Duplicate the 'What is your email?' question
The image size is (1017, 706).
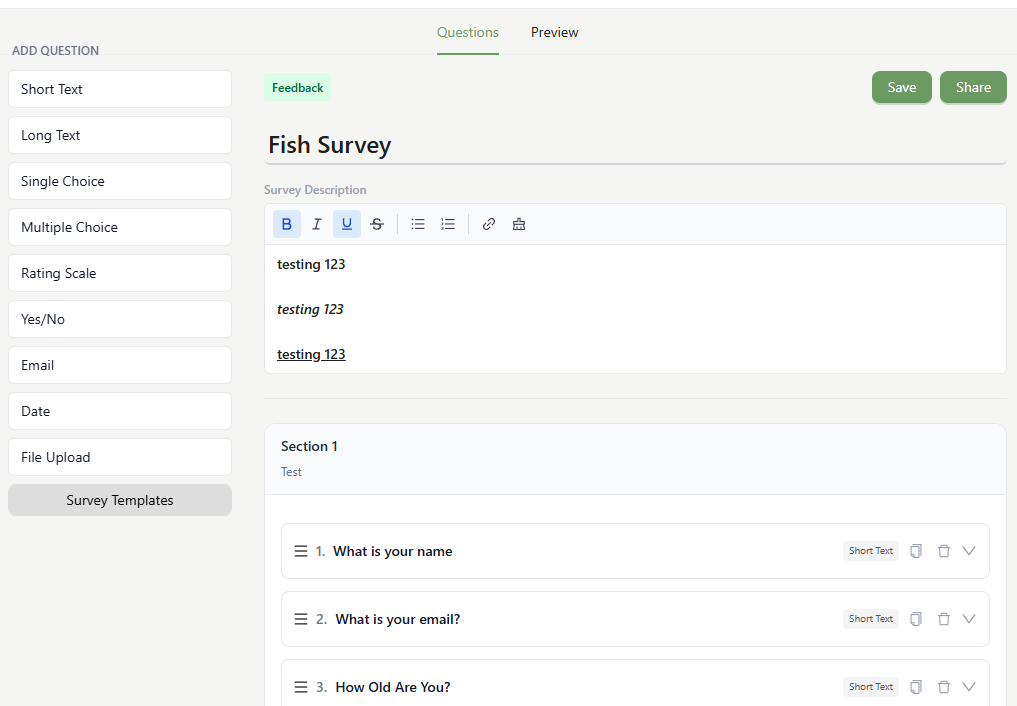(x=916, y=619)
